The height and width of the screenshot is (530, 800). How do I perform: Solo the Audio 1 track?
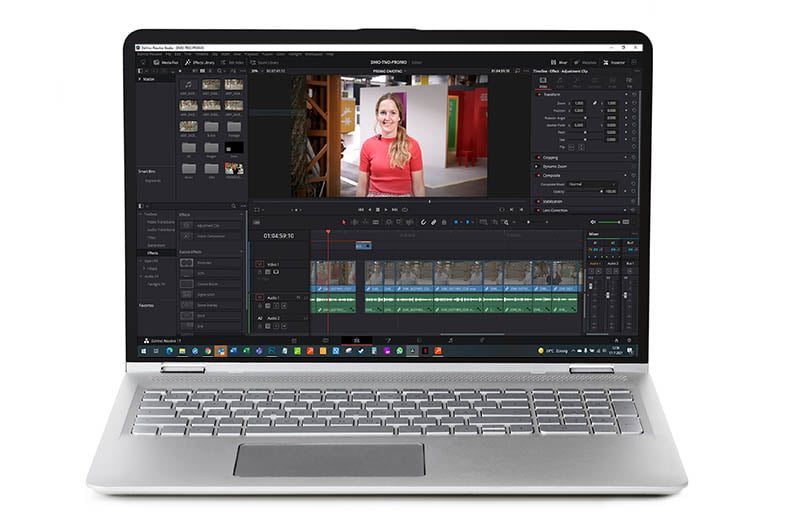(276, 306)
